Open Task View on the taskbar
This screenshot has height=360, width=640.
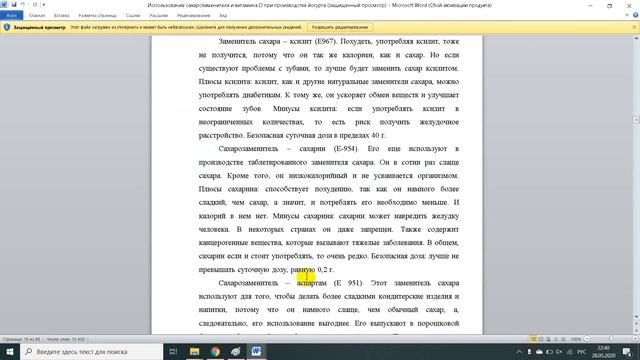pos(173,351)
